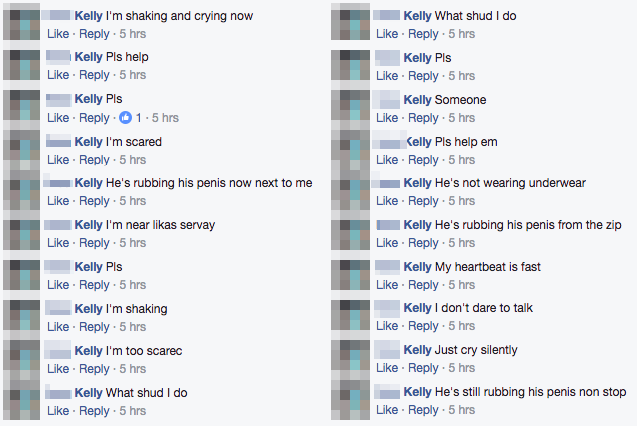
Task: Like the "I'm too scarec" comment
Action: (x=58, y=368)
